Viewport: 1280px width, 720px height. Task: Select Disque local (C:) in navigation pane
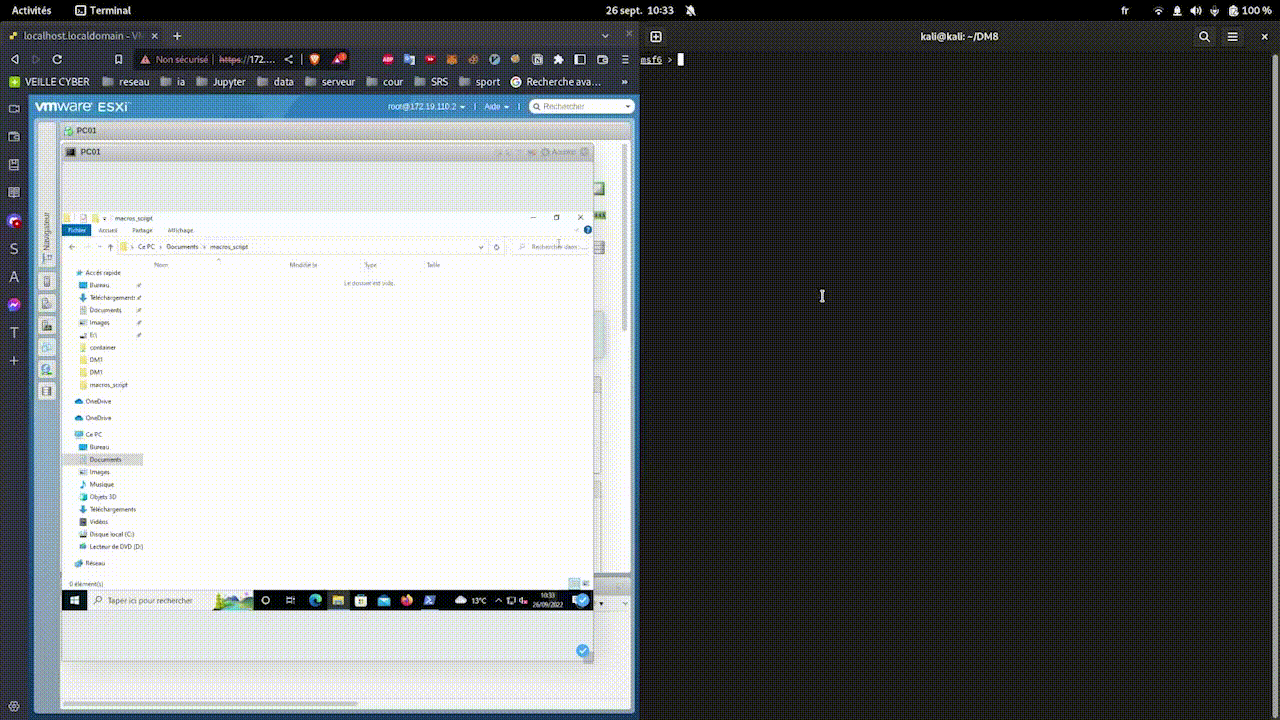click(111, 534)
